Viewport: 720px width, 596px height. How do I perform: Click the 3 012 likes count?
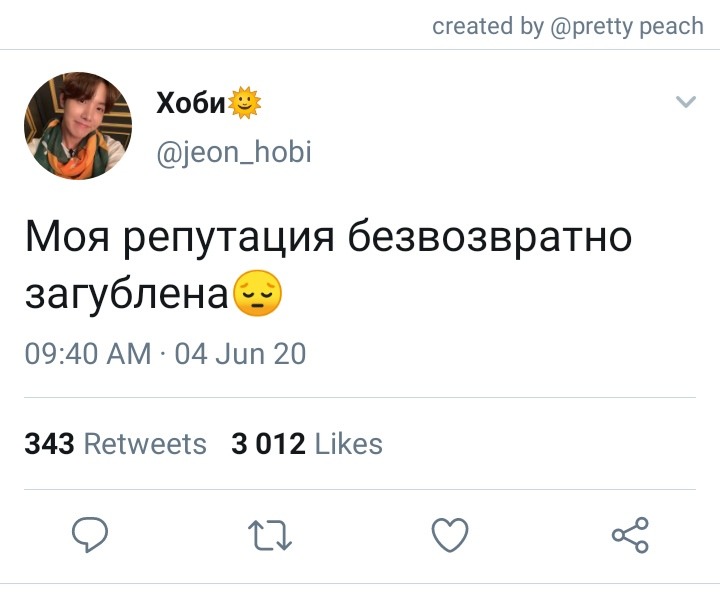click(268, 444)
